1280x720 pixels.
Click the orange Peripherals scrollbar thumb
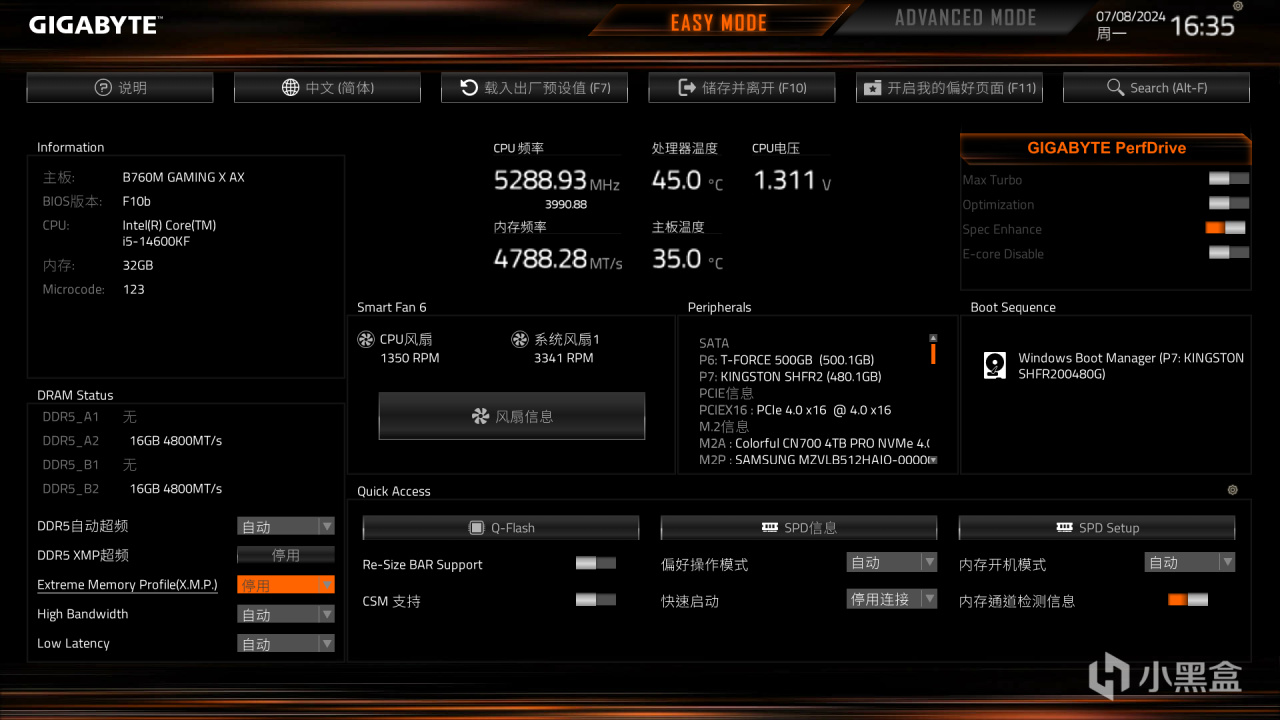tap(933, 354)
